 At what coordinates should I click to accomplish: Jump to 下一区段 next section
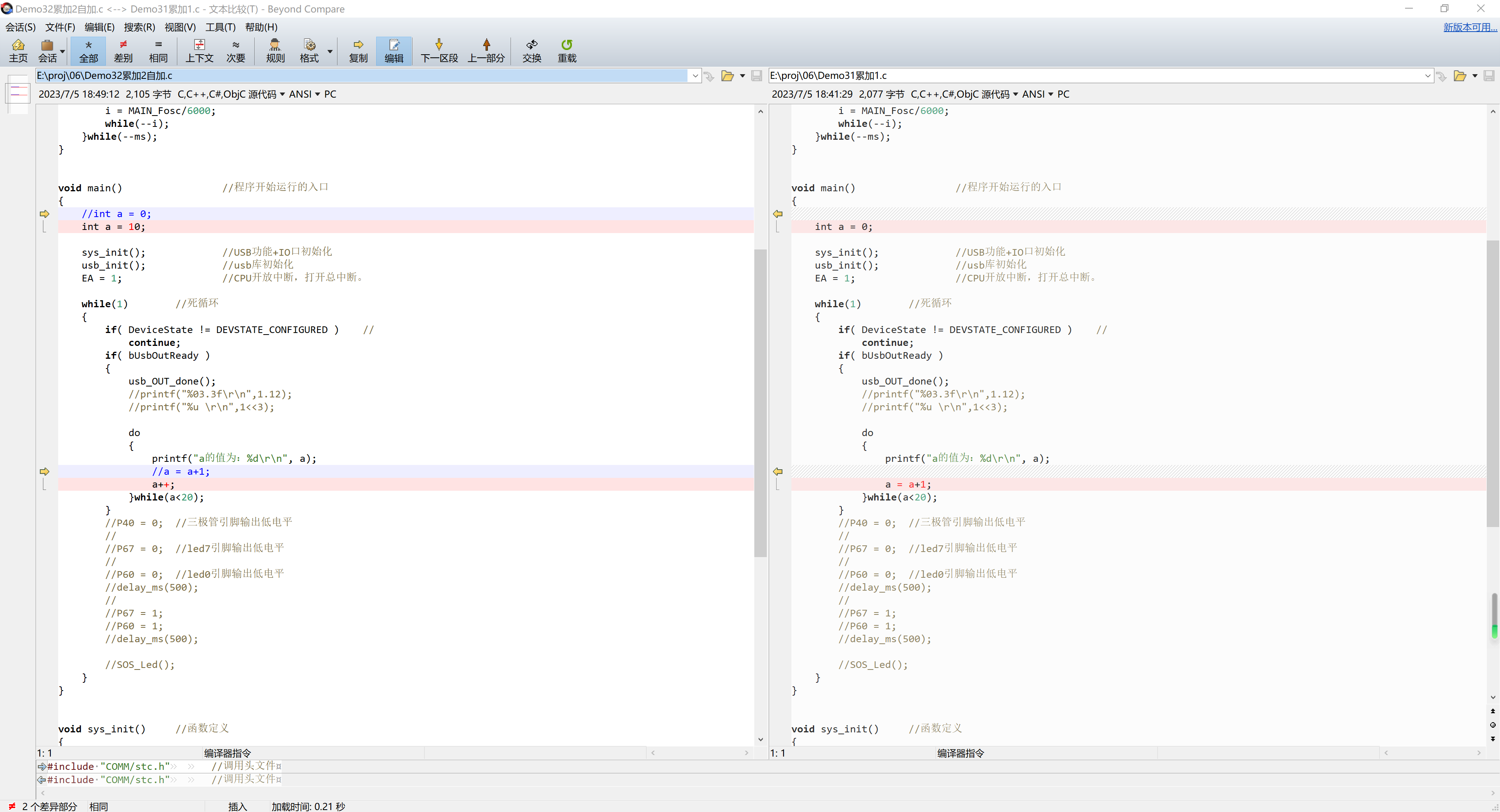(439, 51)
